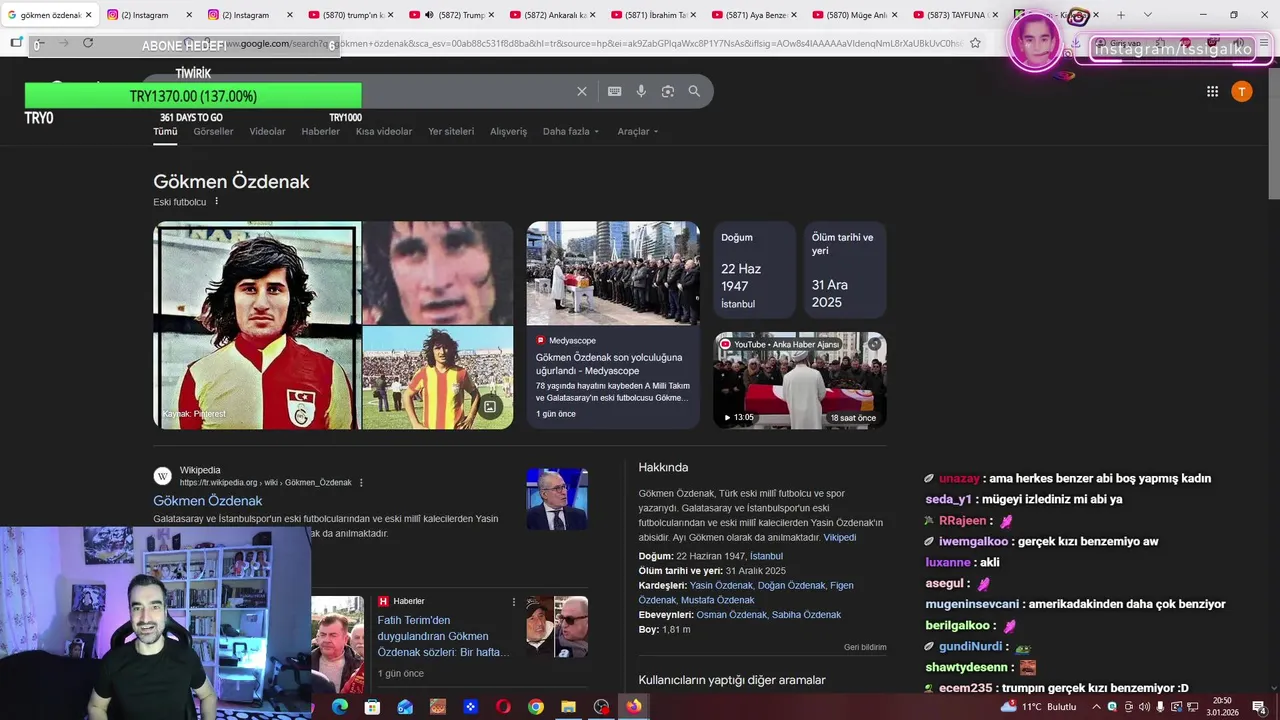The width and height of the screenshot is (1280, 720).
Task: Open the Yasin Özdenak sibling link
Action: 721,585
